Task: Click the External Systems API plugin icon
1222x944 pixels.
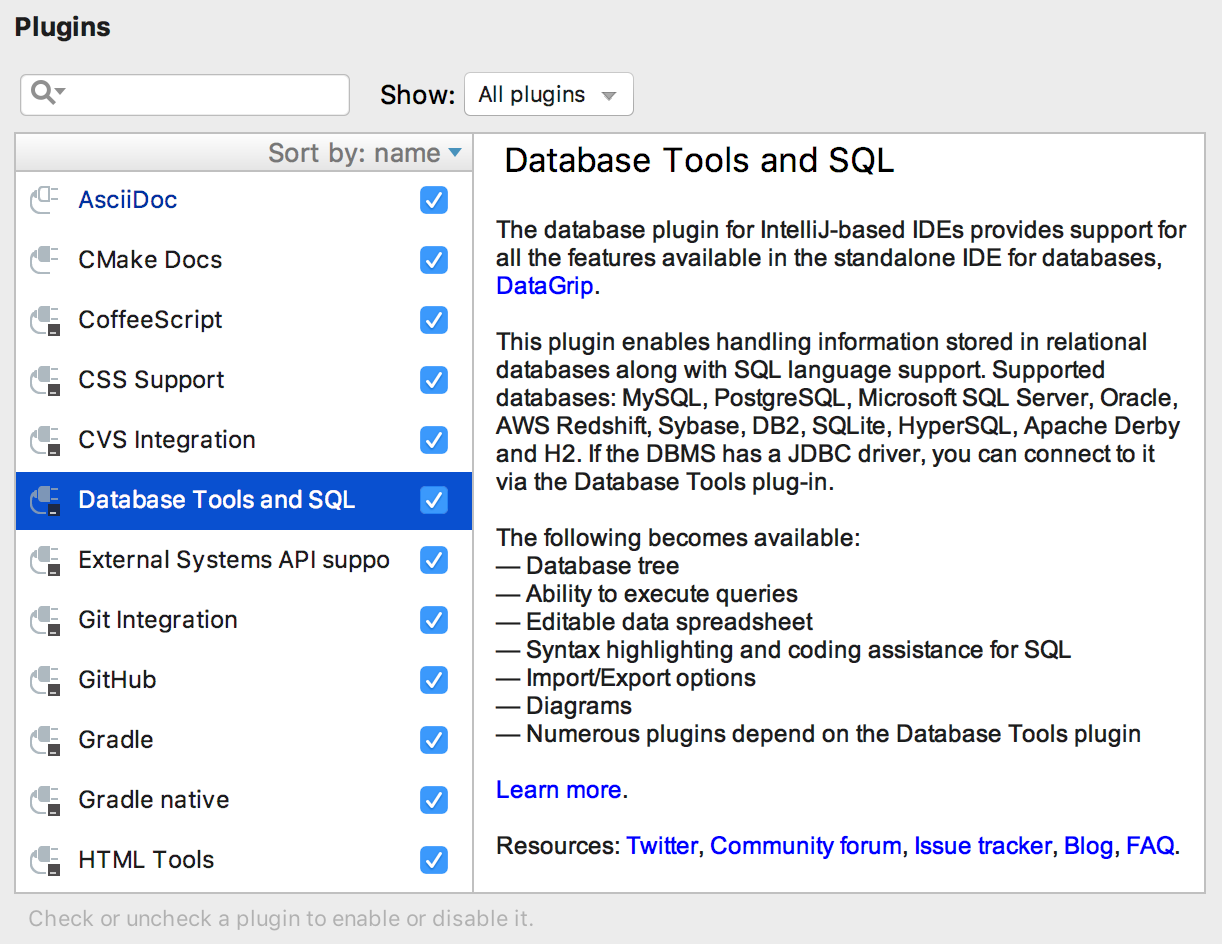Action: tap(45, 560)
